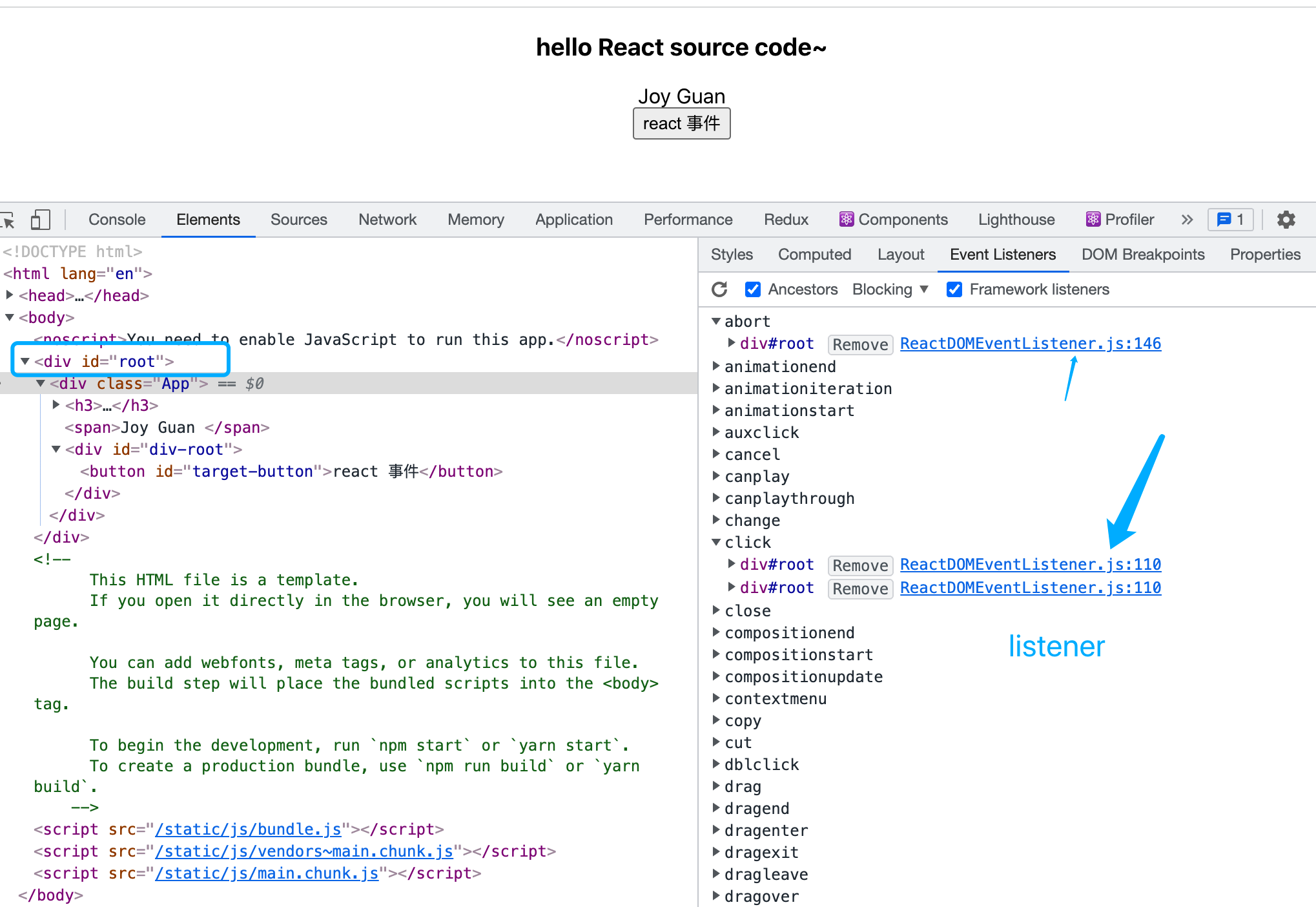Switch to the Computed pane
This screenshot has height=907, width=1316.
pyautogui.click(x=815, y=255)
